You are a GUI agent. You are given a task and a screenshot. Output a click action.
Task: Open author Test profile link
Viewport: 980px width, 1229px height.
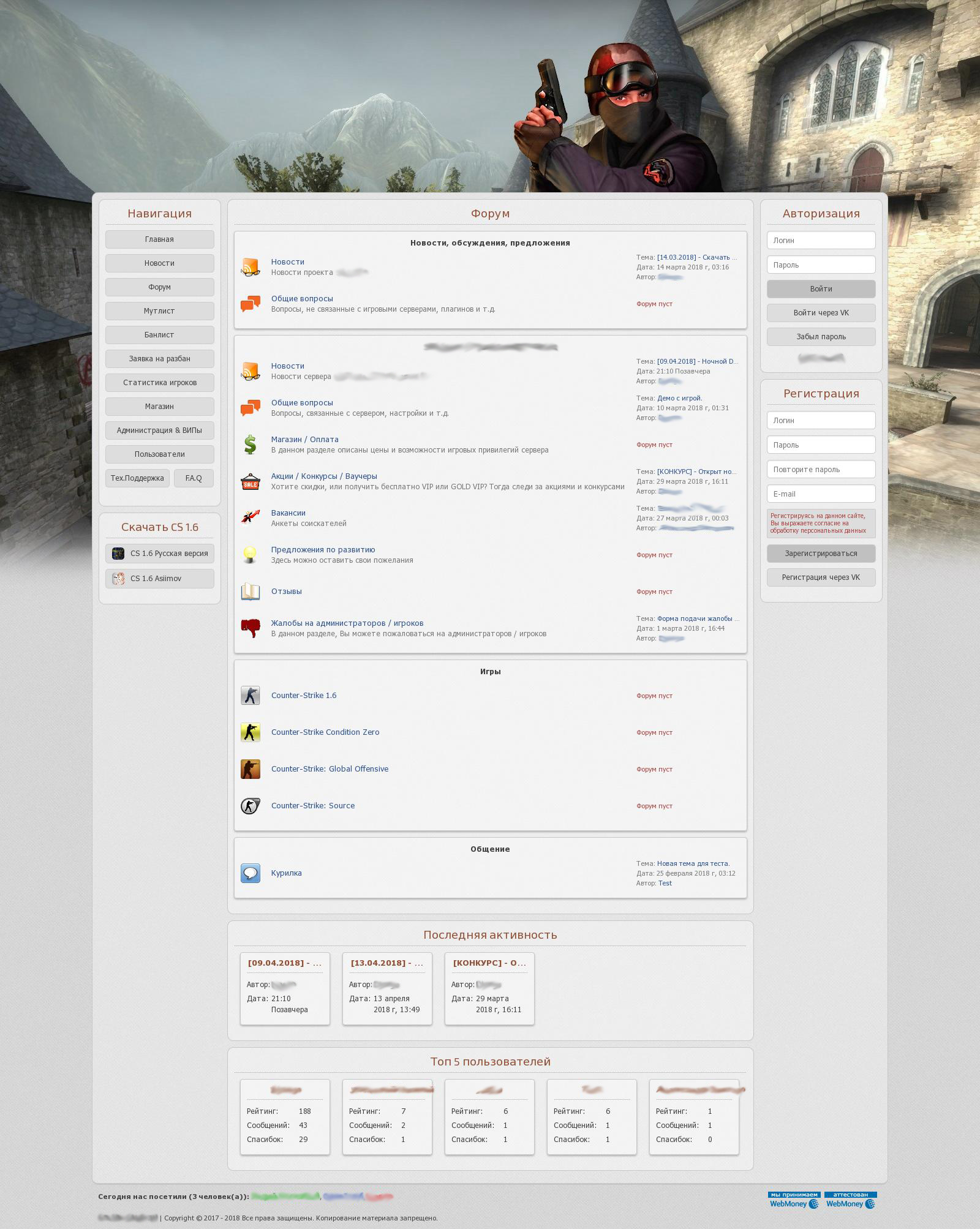click(x=665, y=883)
